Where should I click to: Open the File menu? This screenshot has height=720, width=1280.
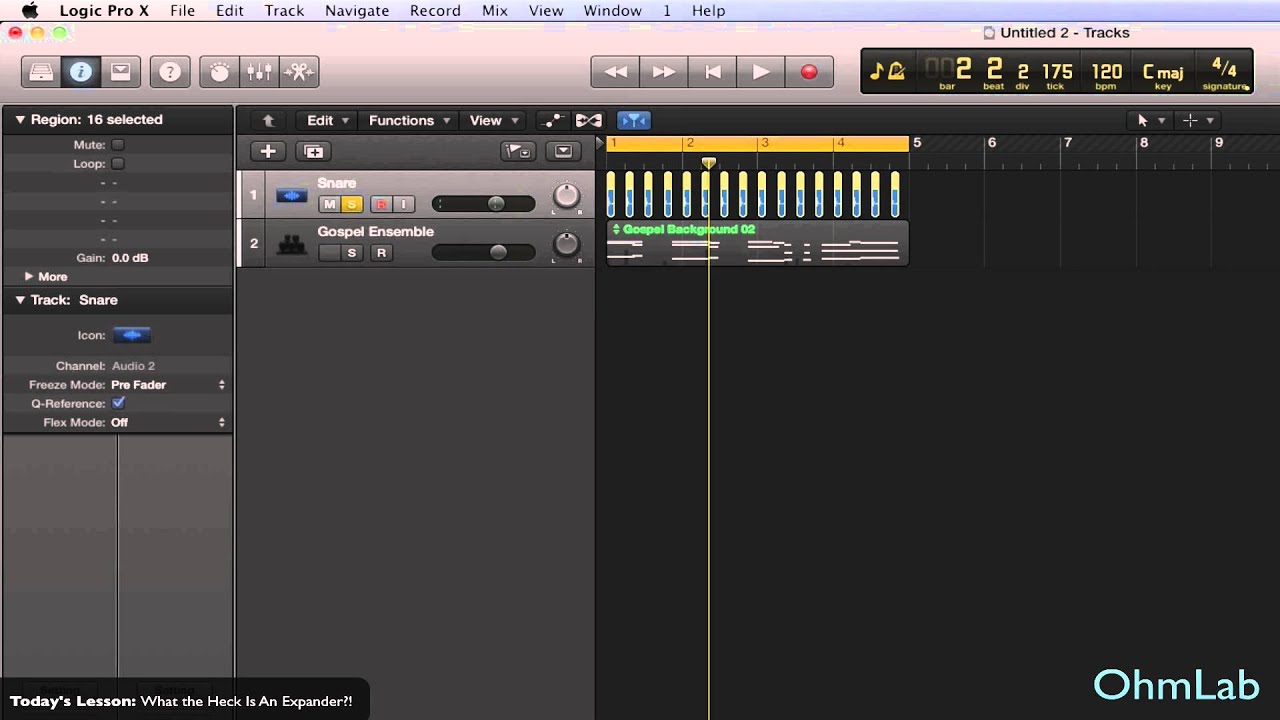pos(182,11)
